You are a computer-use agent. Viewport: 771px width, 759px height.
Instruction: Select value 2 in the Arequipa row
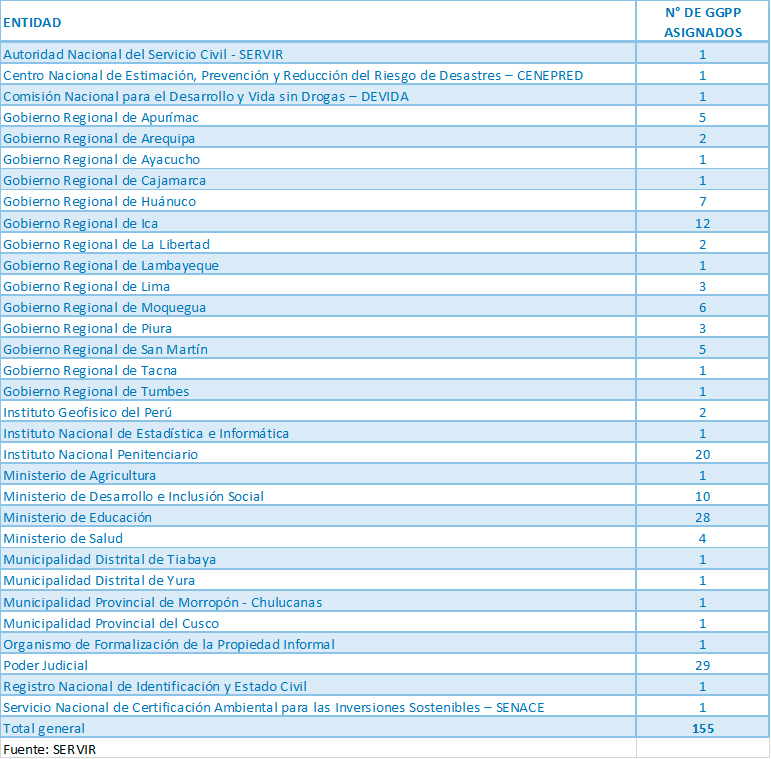pos(703,139)
